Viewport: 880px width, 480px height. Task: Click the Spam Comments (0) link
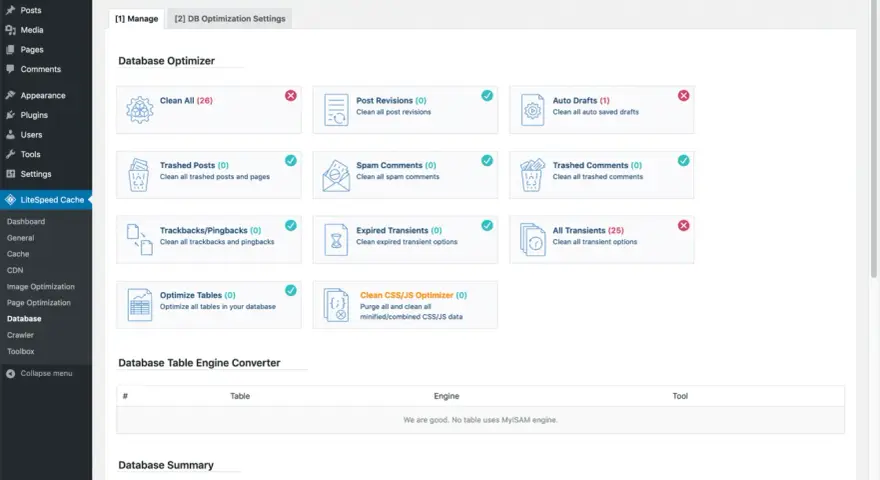396,165
